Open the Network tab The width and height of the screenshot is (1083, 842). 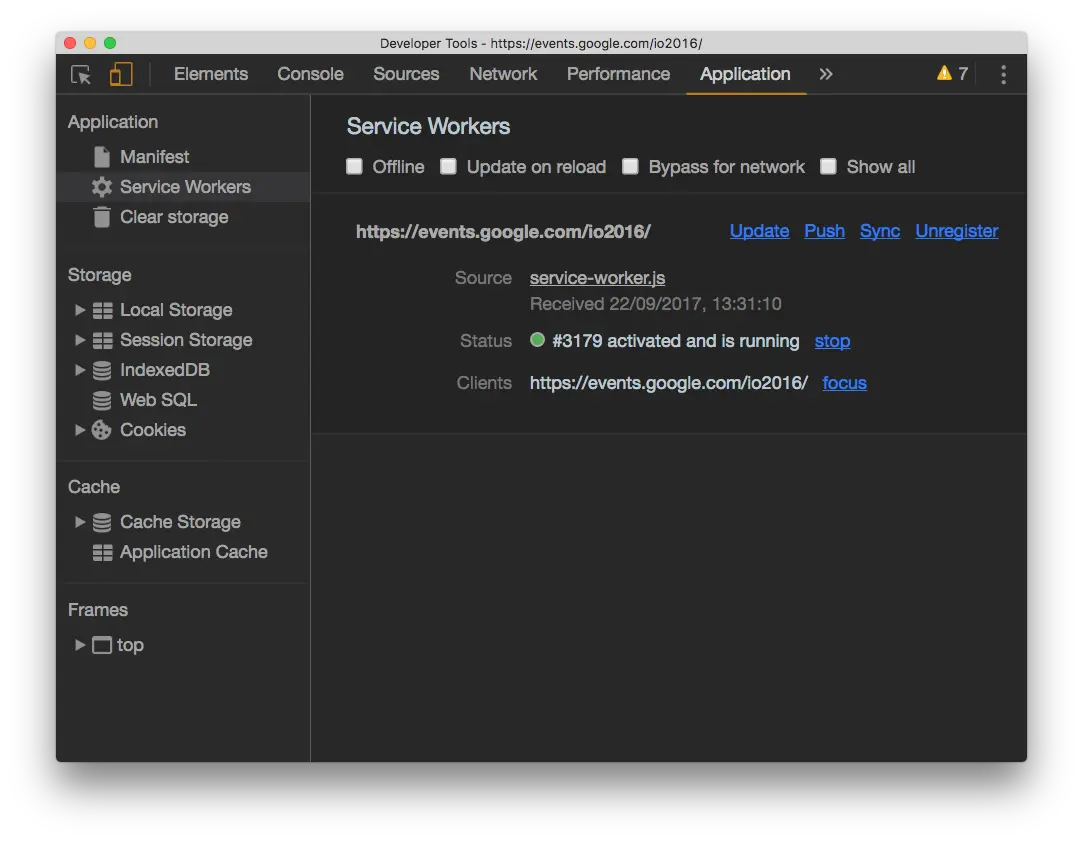coord(503,74)
